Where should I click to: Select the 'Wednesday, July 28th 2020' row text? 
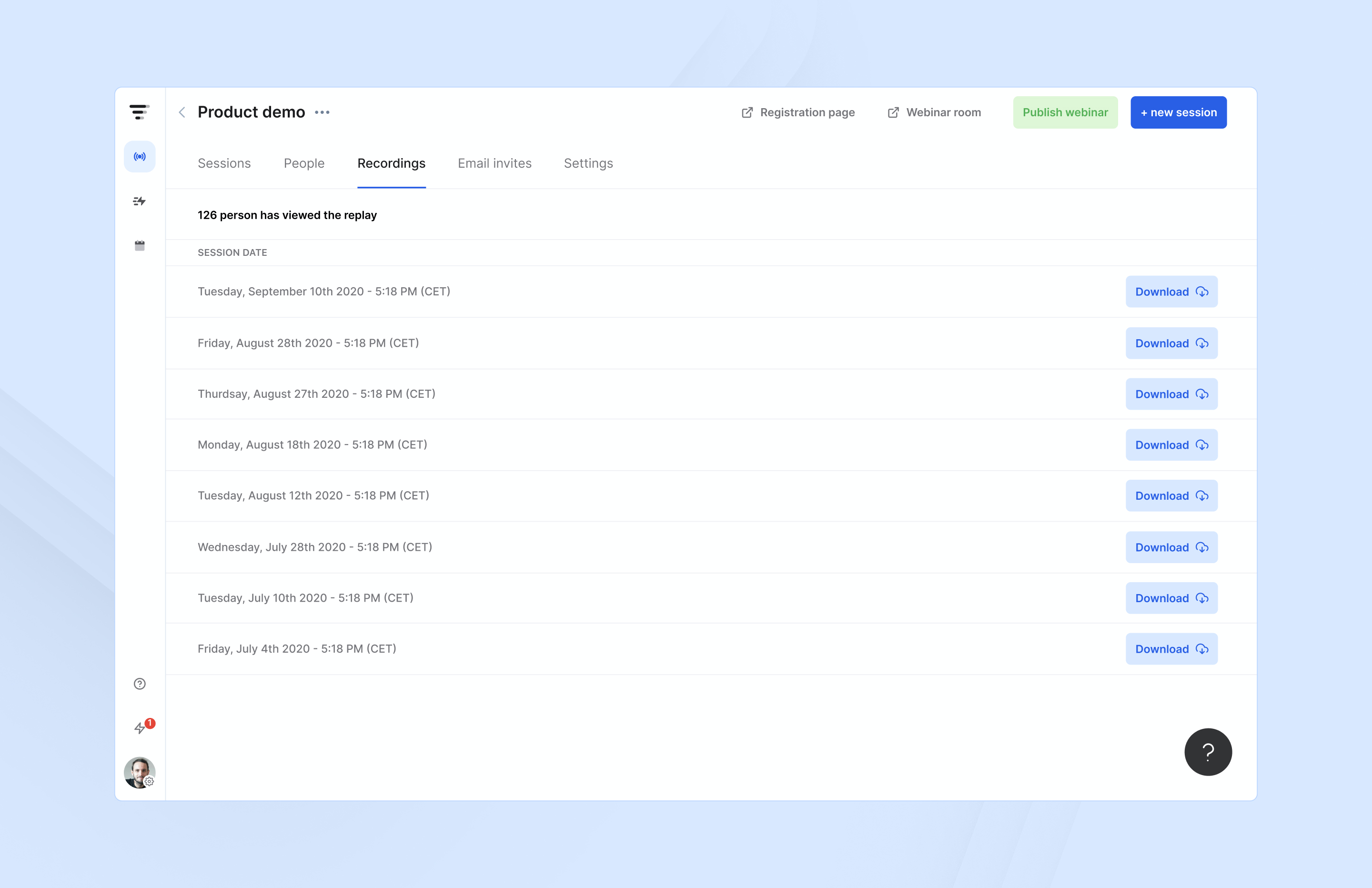click(315, 546)
